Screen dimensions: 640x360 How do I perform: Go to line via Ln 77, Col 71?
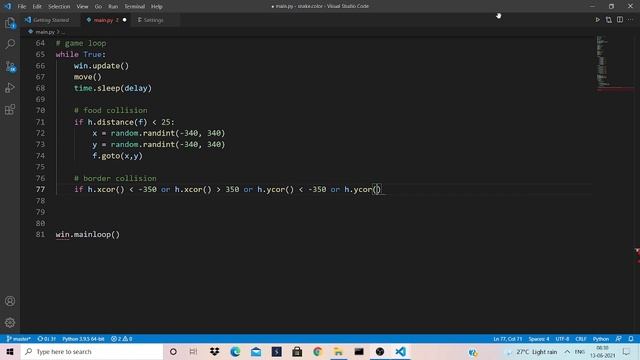pyautogui.click(x=507, y=339)
